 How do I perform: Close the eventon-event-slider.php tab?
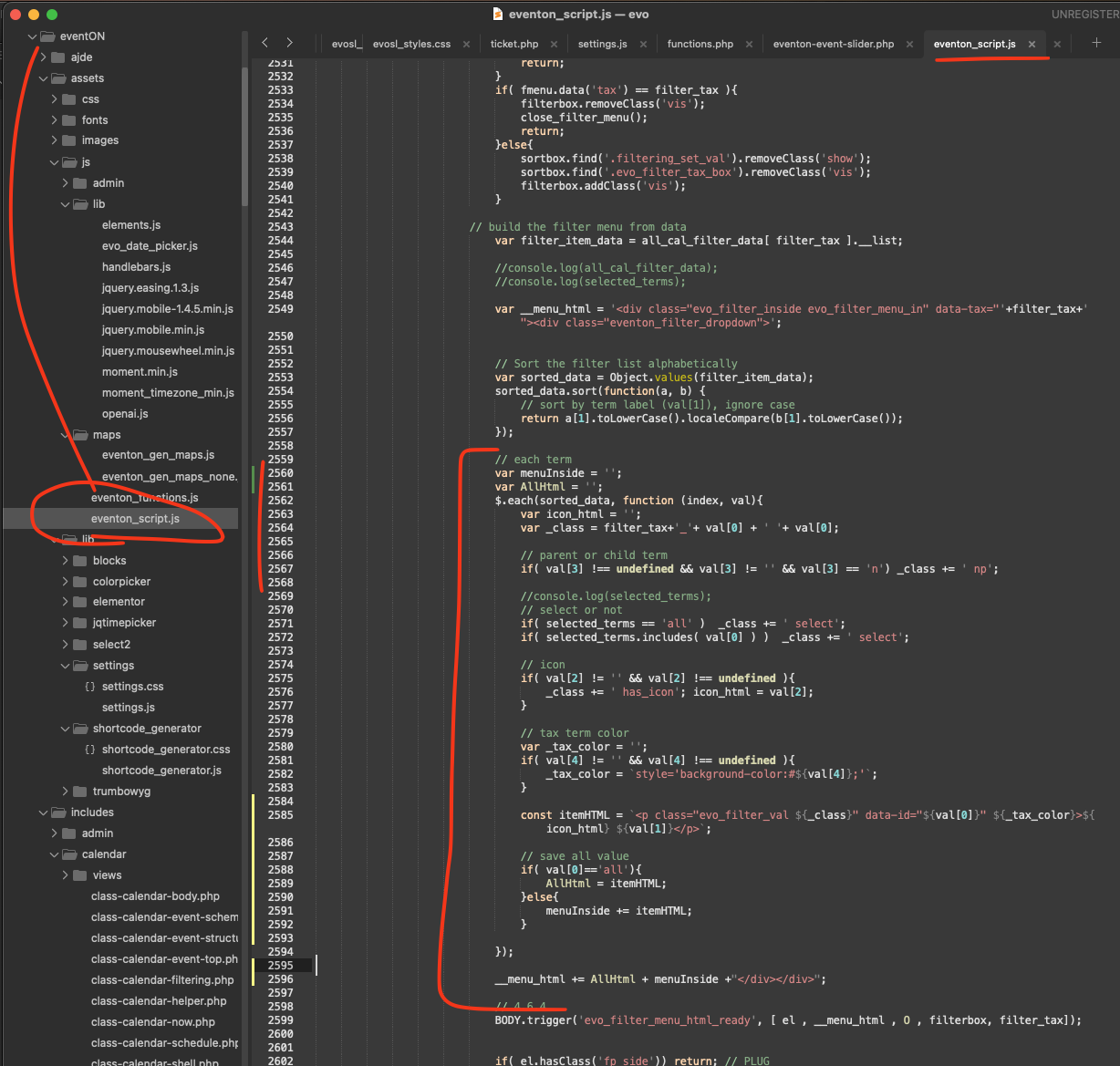point(910,44)
